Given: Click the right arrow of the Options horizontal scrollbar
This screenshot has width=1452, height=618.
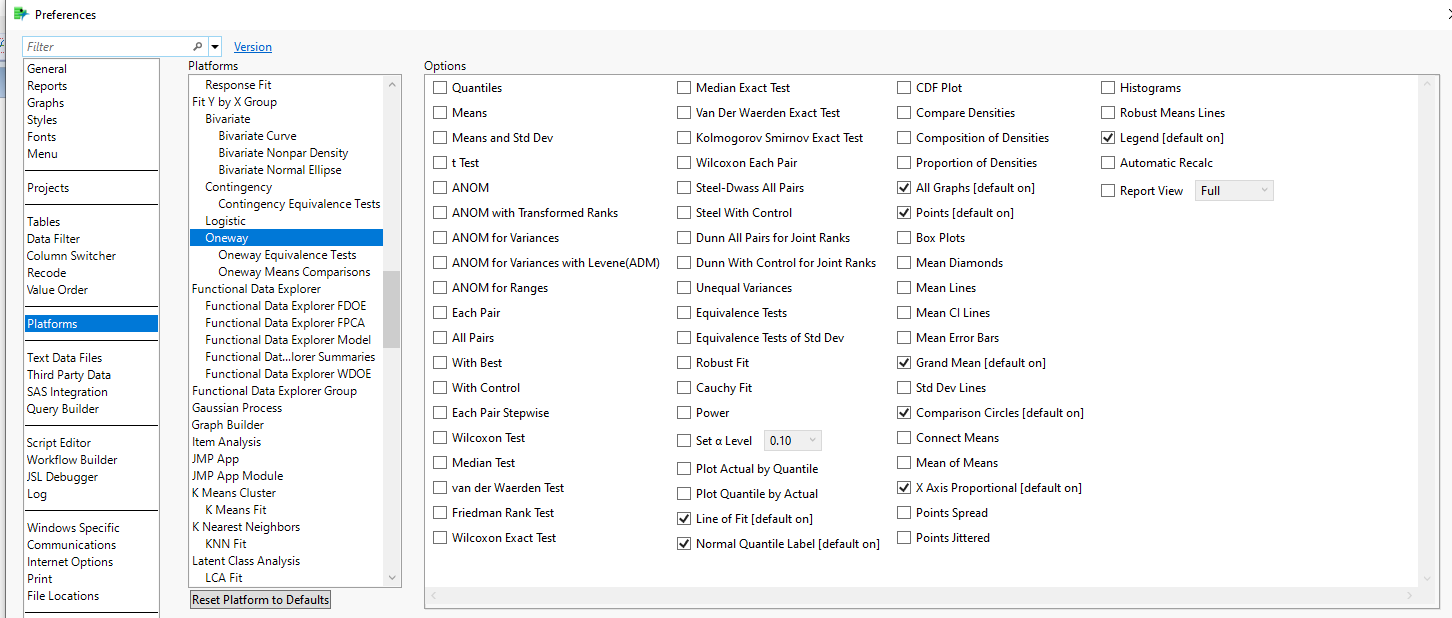Looking at the screenshot, I should tap(1410, 596).
